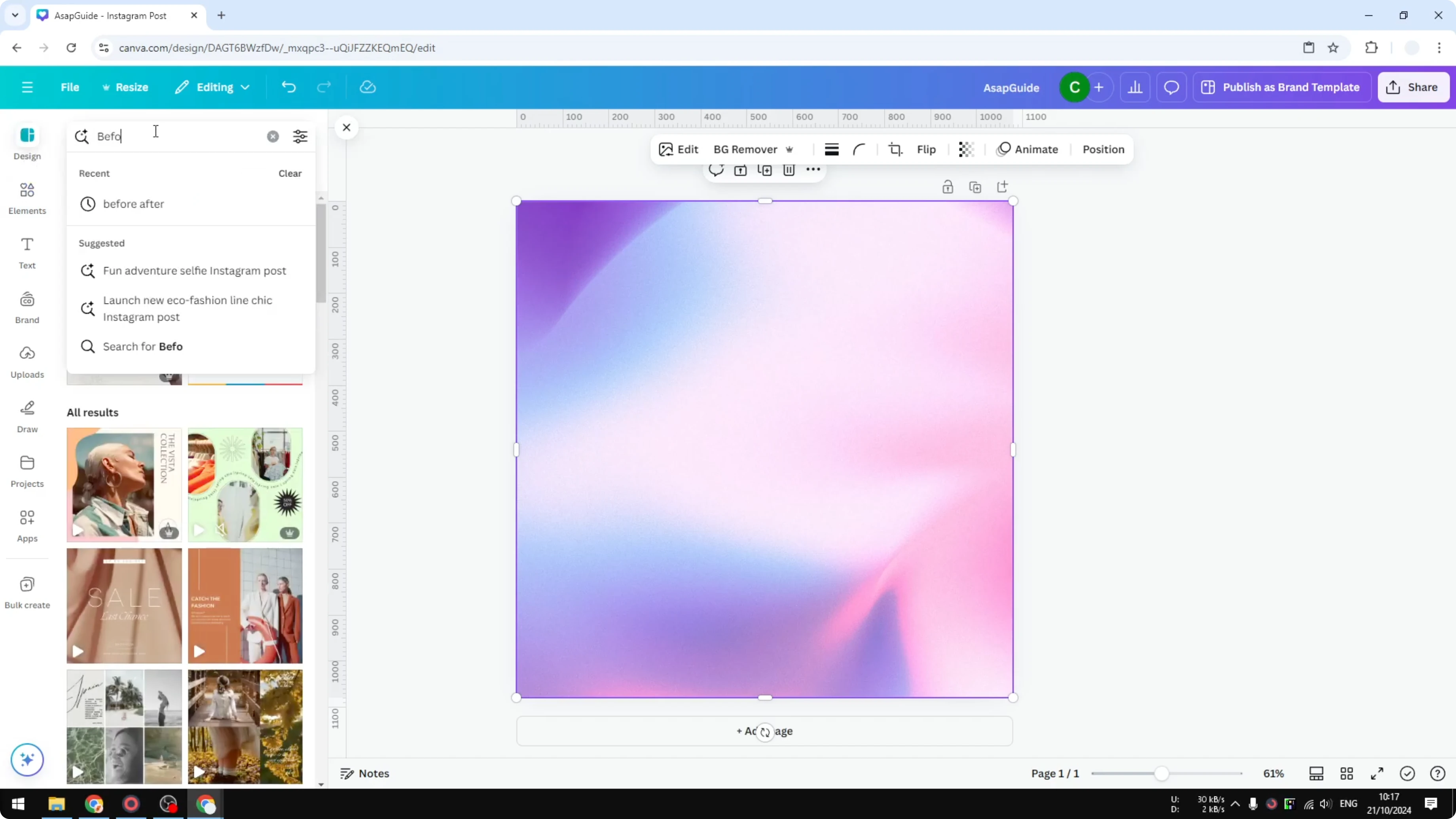Undo the last action
Screen dimensions: 1456x819
click(x=289, y=87)
